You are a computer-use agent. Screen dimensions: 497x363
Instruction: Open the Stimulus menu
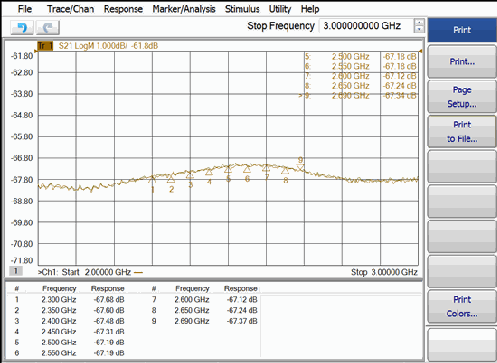242,9
